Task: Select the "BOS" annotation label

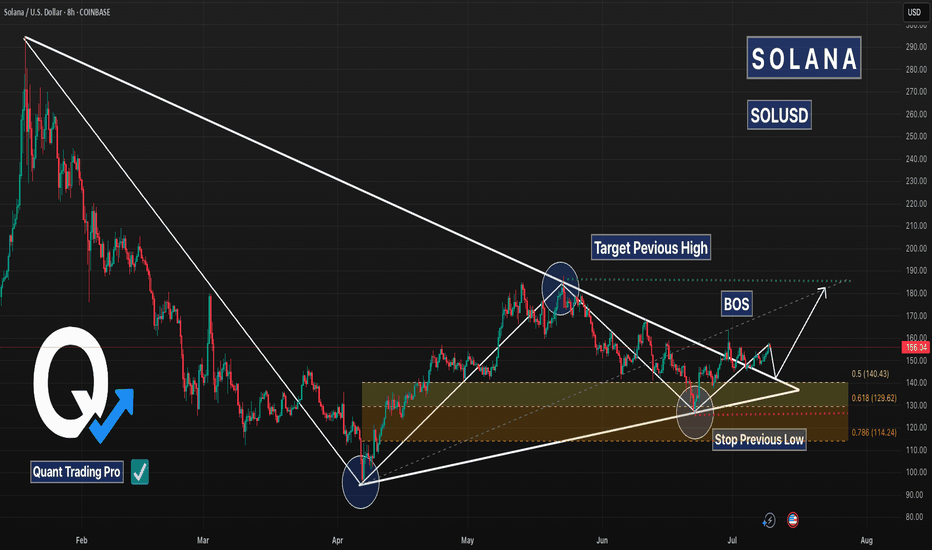Action: [736, 304]
